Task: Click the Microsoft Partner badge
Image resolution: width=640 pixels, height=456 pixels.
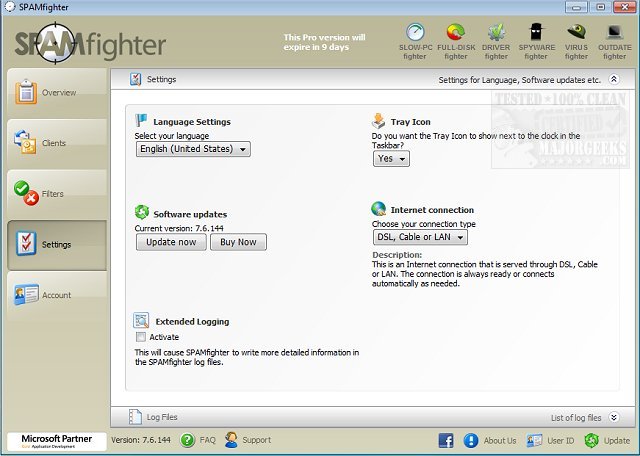Action: [57, 441]
